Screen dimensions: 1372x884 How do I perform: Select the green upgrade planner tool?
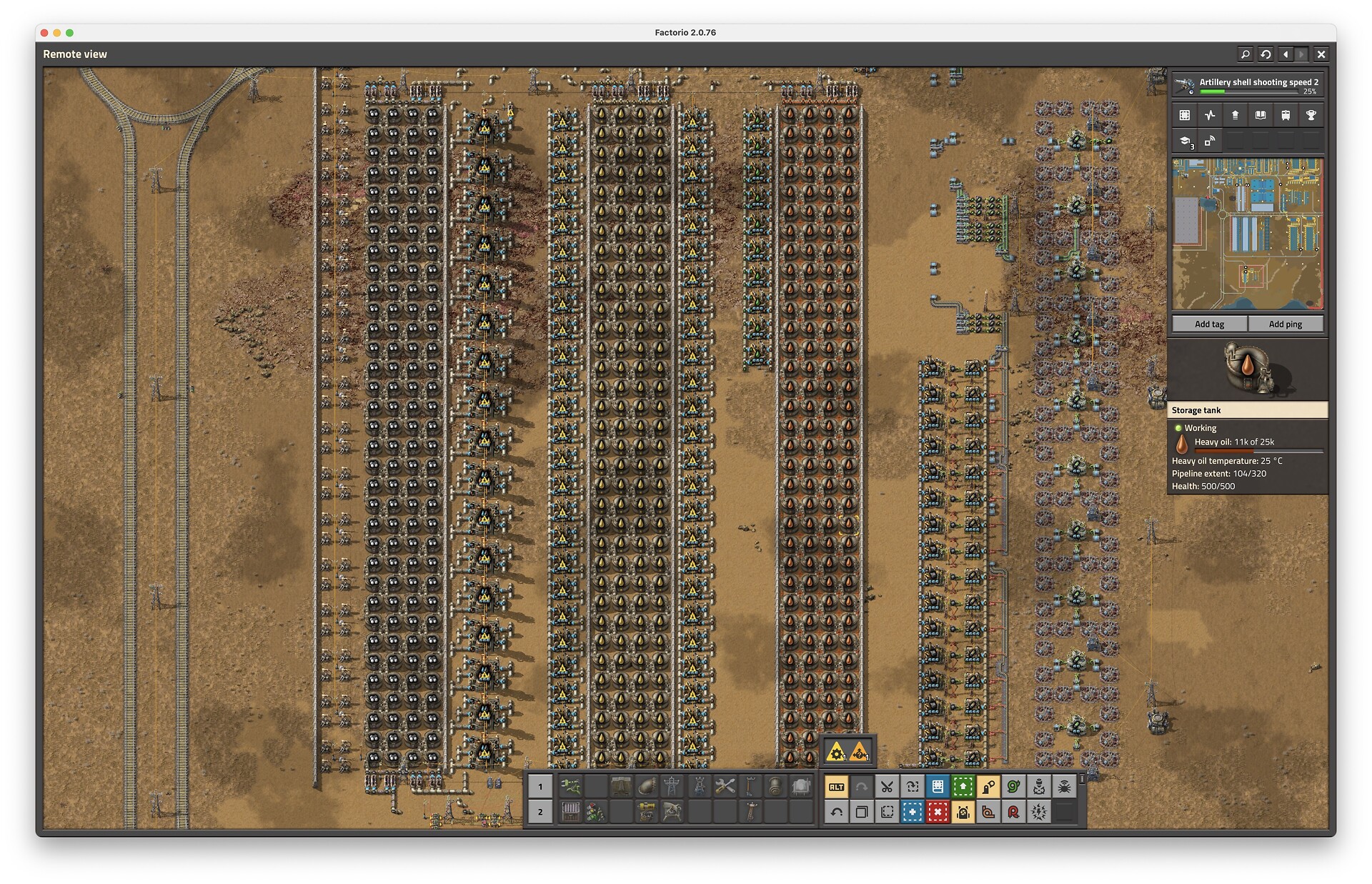[x=963, y=787]
